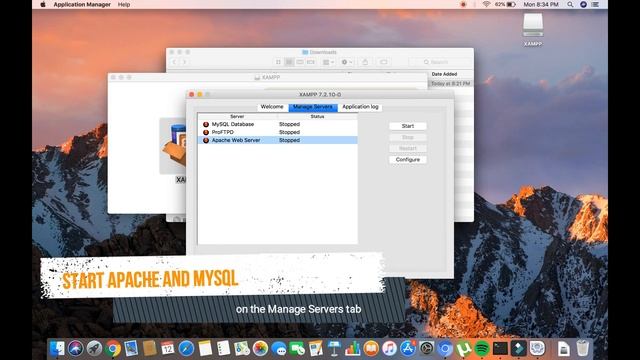The height and width of the screenshot is (360, 640).
Task: Open Maps from the Dock
Action: point(242,349)
